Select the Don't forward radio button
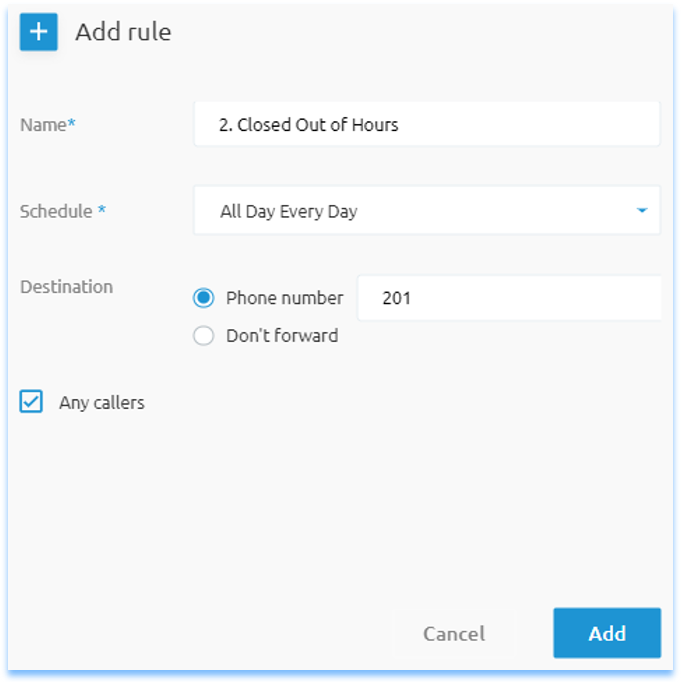 [203, 336]
